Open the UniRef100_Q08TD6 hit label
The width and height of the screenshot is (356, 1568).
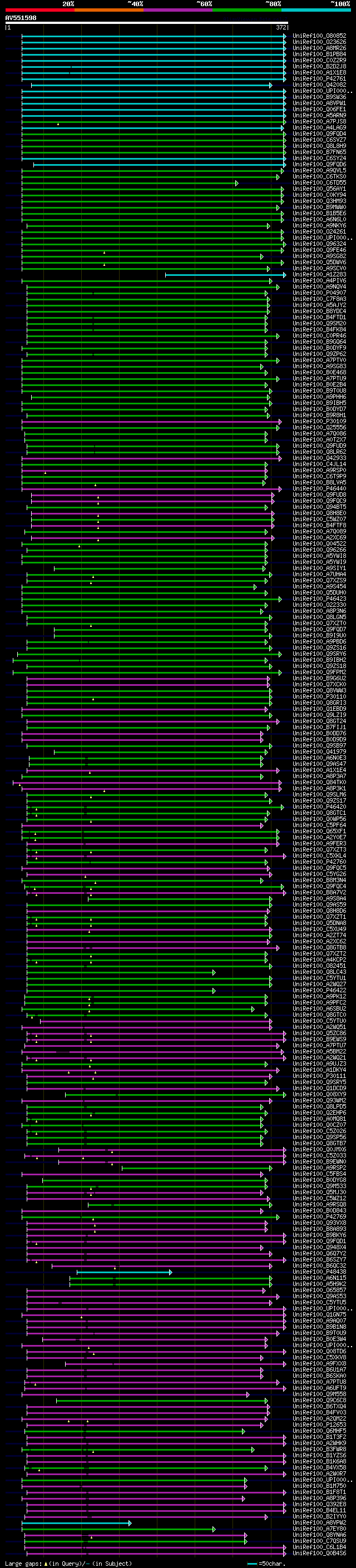(319, 1351)
